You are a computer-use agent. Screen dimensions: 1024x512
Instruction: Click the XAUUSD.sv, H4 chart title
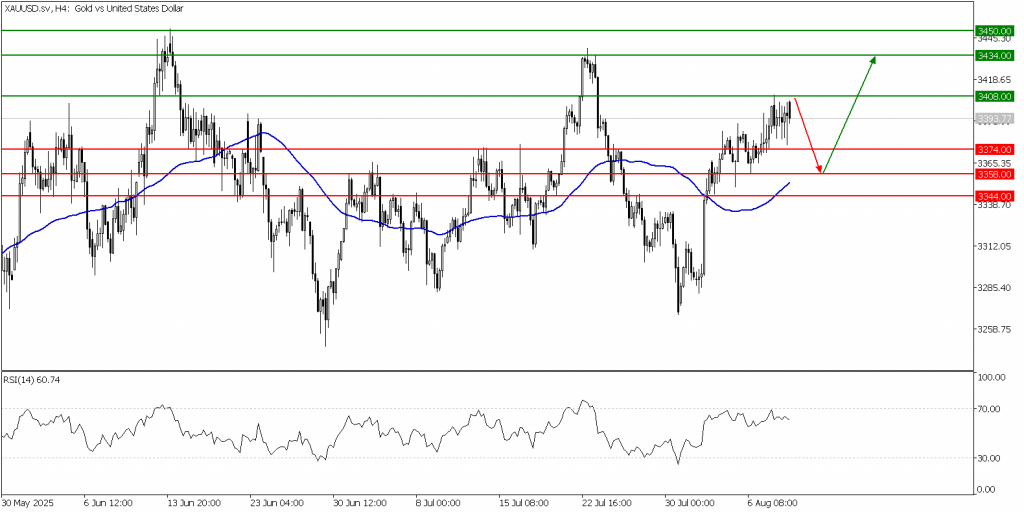(84, 8)
